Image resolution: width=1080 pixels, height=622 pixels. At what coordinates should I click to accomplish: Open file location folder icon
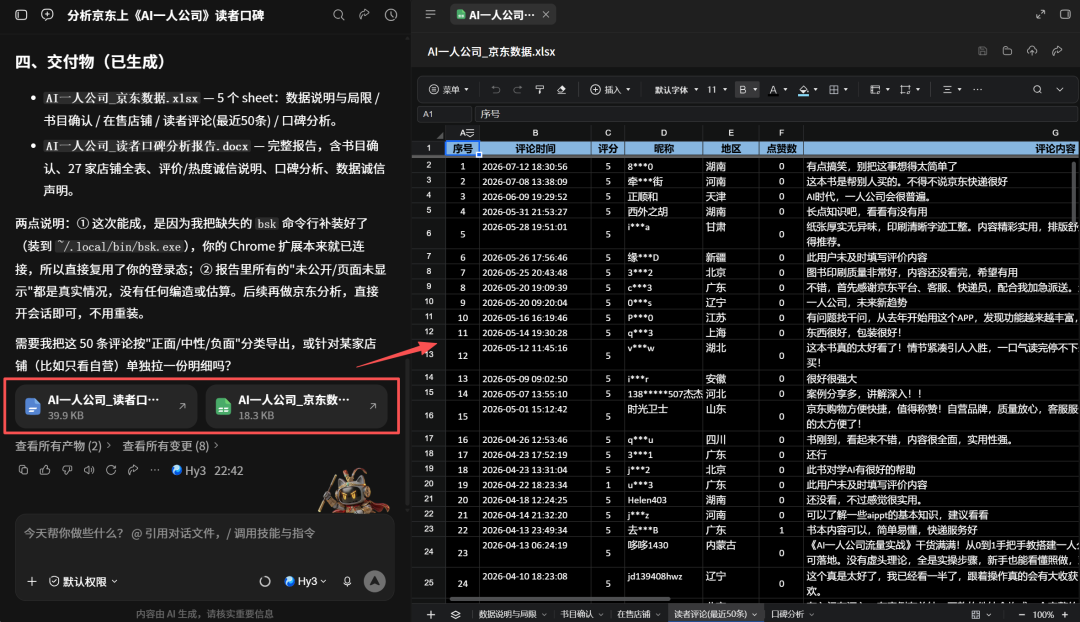click(x=1007, y=51)
